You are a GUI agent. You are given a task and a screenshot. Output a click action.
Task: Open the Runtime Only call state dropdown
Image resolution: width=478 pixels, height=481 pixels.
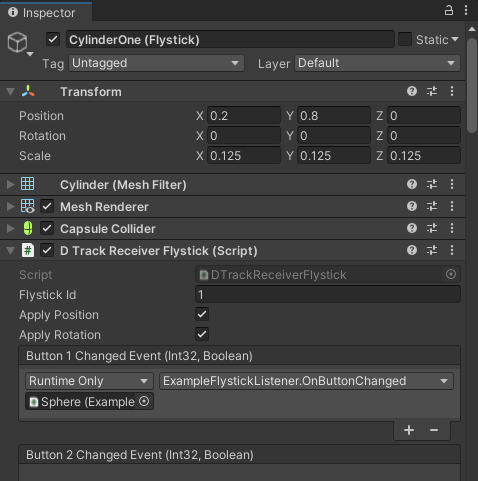pyautogui.click(x=89, y=381)
